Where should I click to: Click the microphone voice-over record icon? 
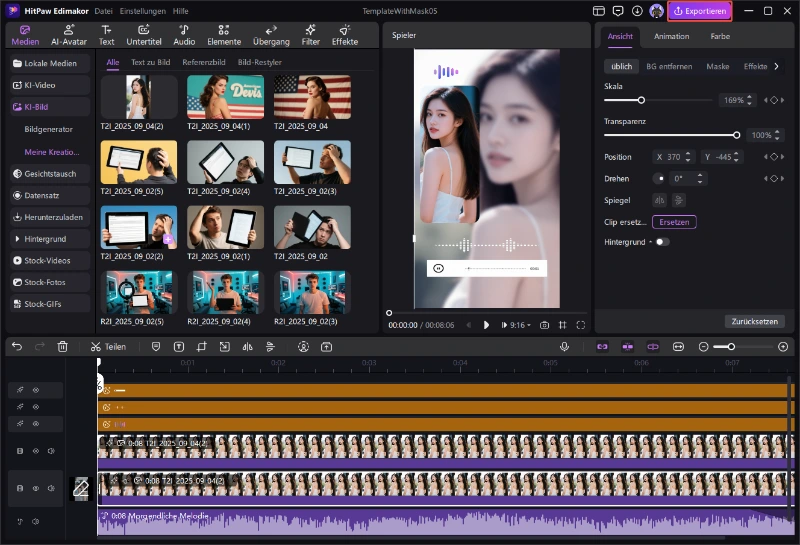tap(564, 346)
